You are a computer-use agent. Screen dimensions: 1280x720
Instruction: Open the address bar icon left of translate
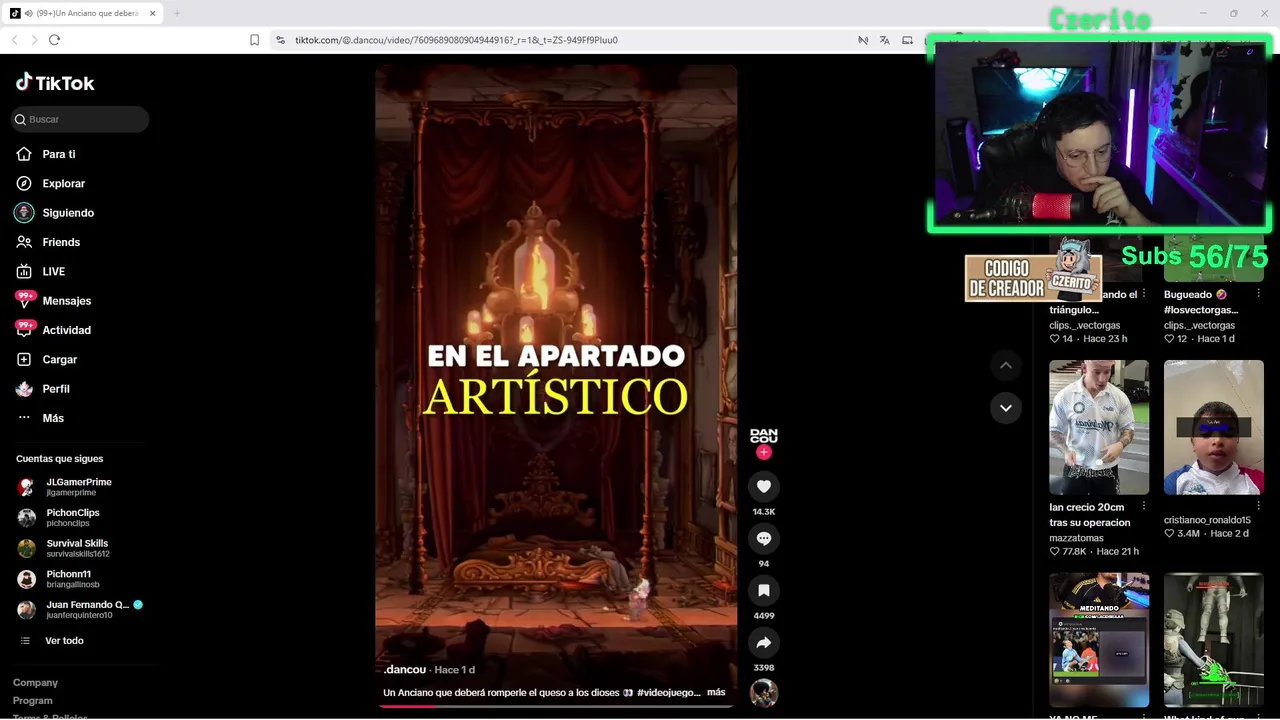coord(862,40)
